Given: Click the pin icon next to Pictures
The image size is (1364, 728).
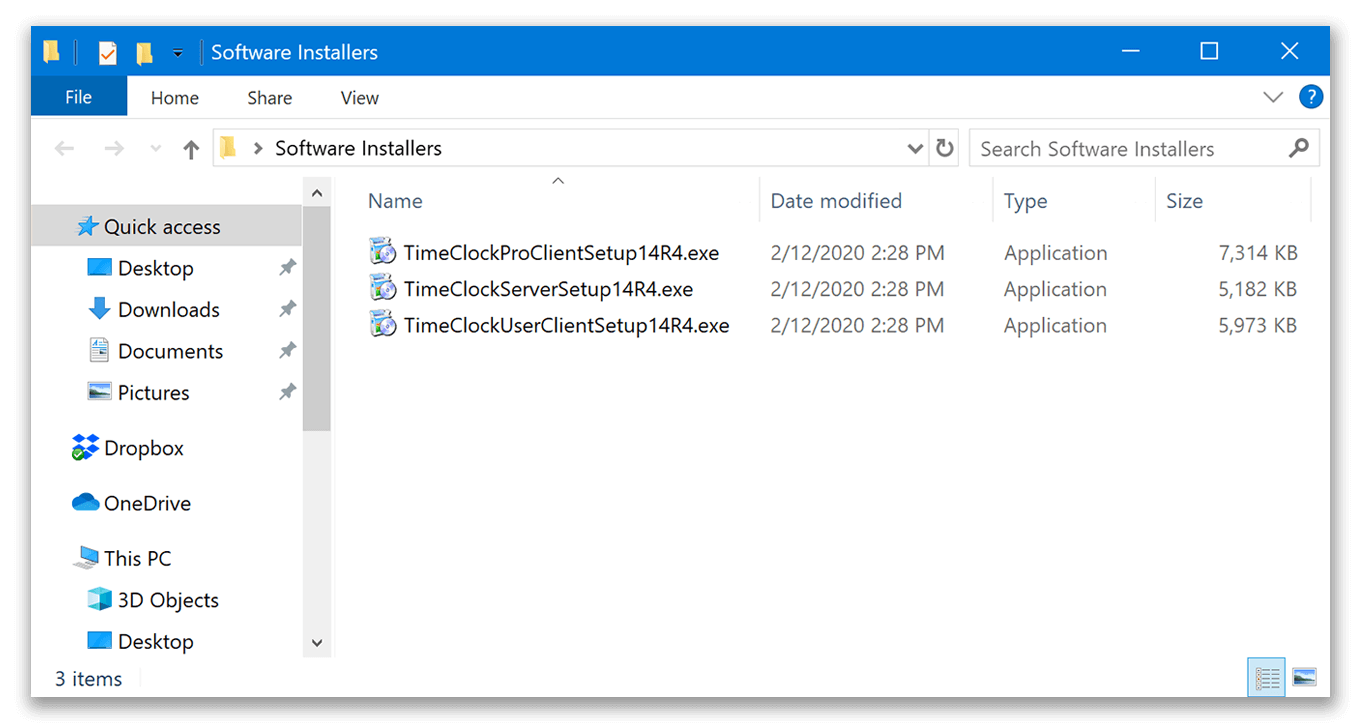Looking at the screenshot, I should coord(287,392).
